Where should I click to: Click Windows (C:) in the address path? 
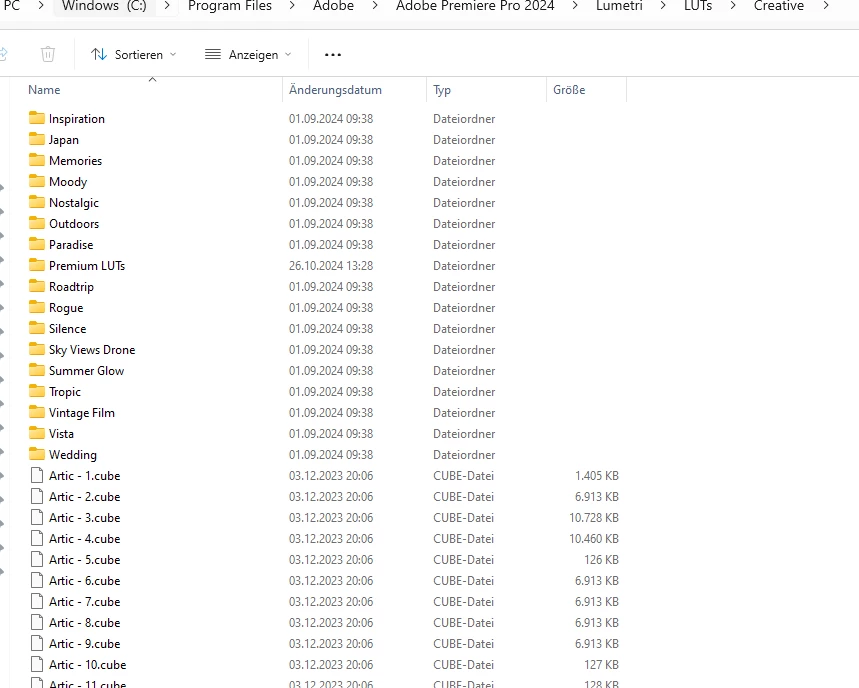coord(104,6)
